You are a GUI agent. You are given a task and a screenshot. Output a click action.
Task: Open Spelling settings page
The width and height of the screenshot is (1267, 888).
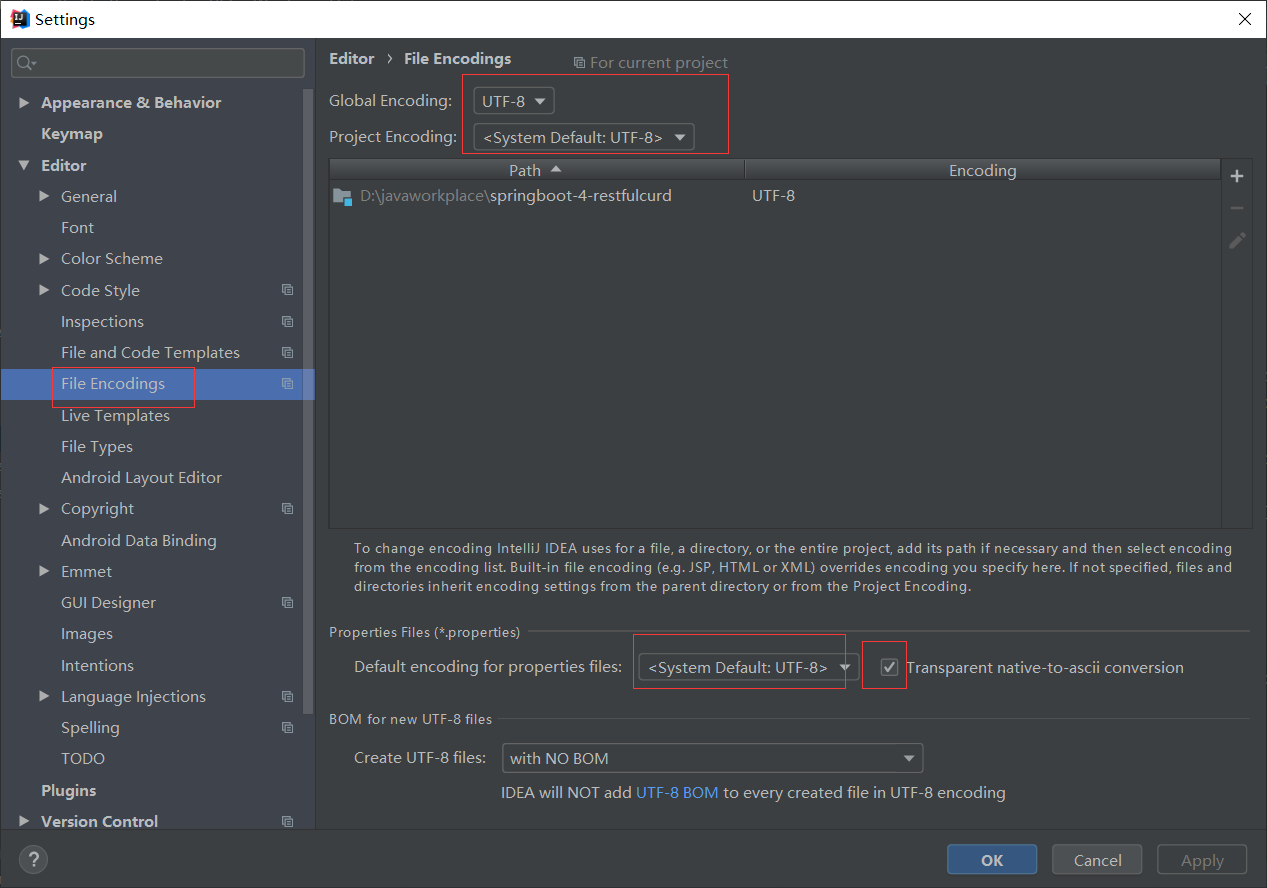coord(90,727)
